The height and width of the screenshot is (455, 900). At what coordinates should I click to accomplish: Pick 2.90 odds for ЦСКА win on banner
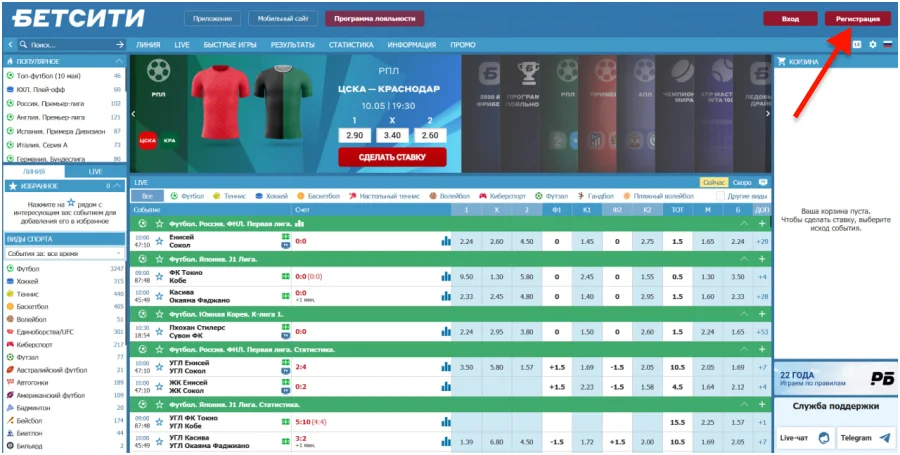355,135
